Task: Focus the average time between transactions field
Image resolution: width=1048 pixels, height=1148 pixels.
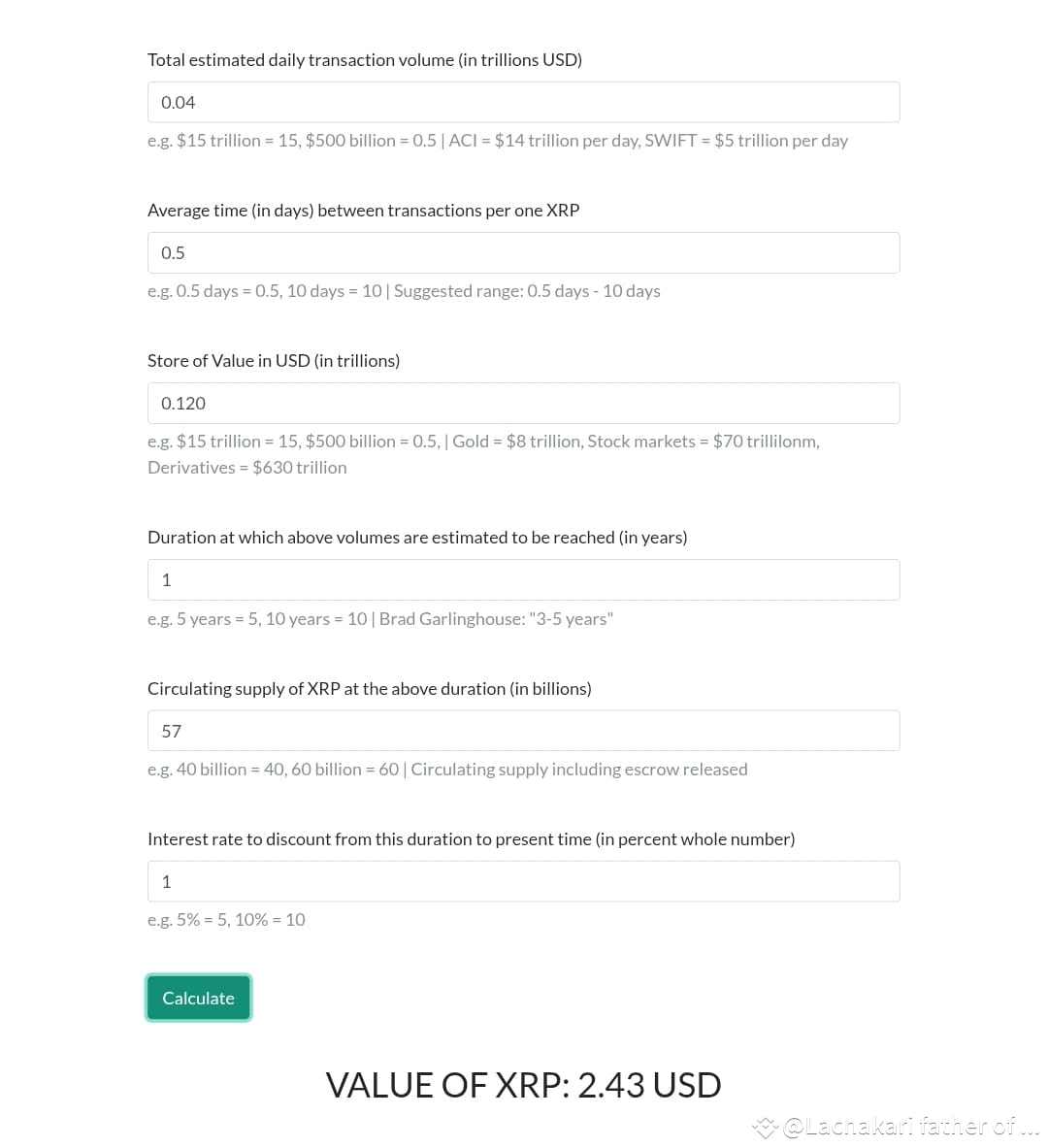Action: pos(524,252)
